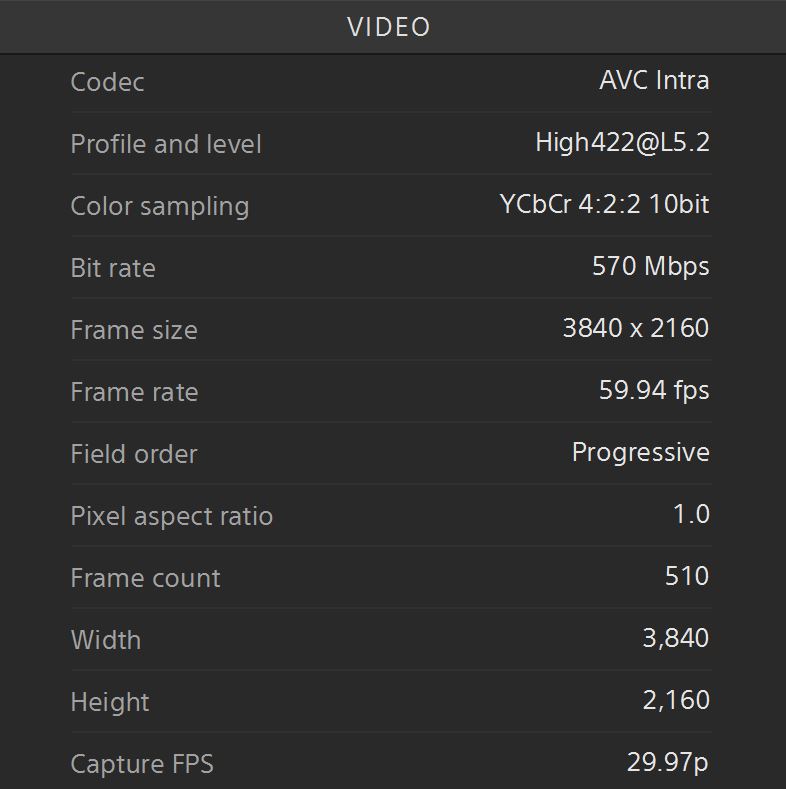Viewport: 786px width, 789px height.
Task: Select the 59.94 fps value
Action: [x=654, y=390]
